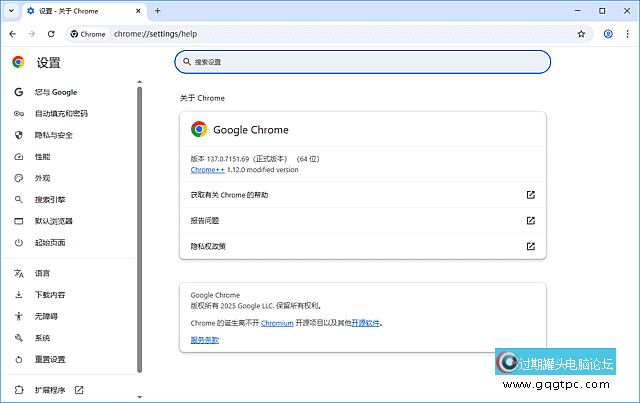Open the 报告问题 row
This screenshot has height=403, width=640.
(362, 220)
